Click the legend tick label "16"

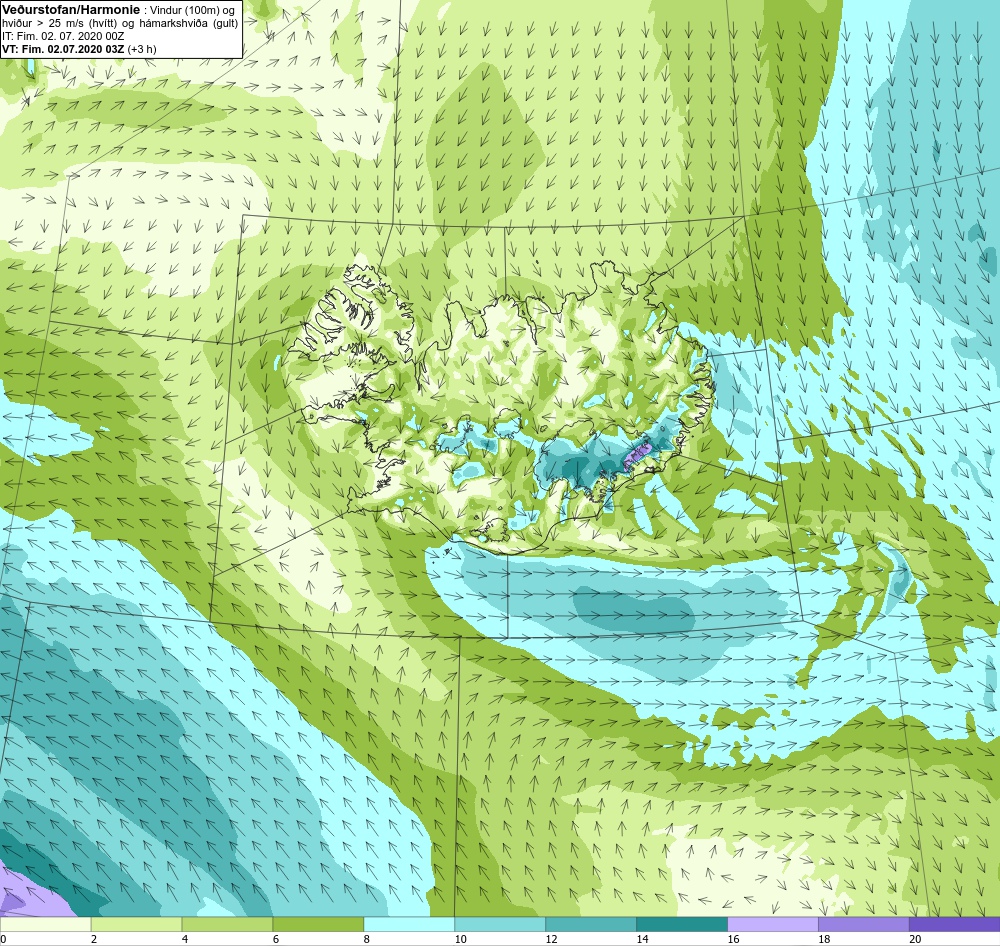click(733, 939)
